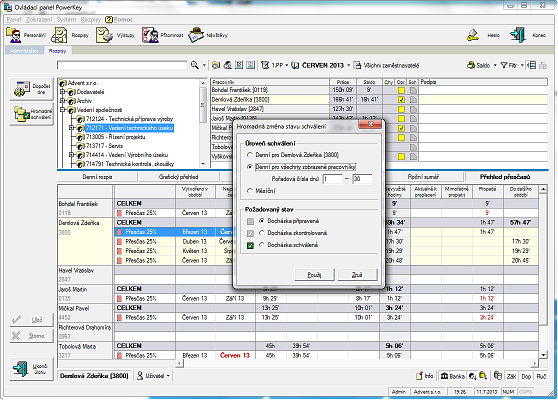Select Denní pro všechny zobrazené pracovníky radio
Screen dimensions: 558x400
[x=250, y=167]
